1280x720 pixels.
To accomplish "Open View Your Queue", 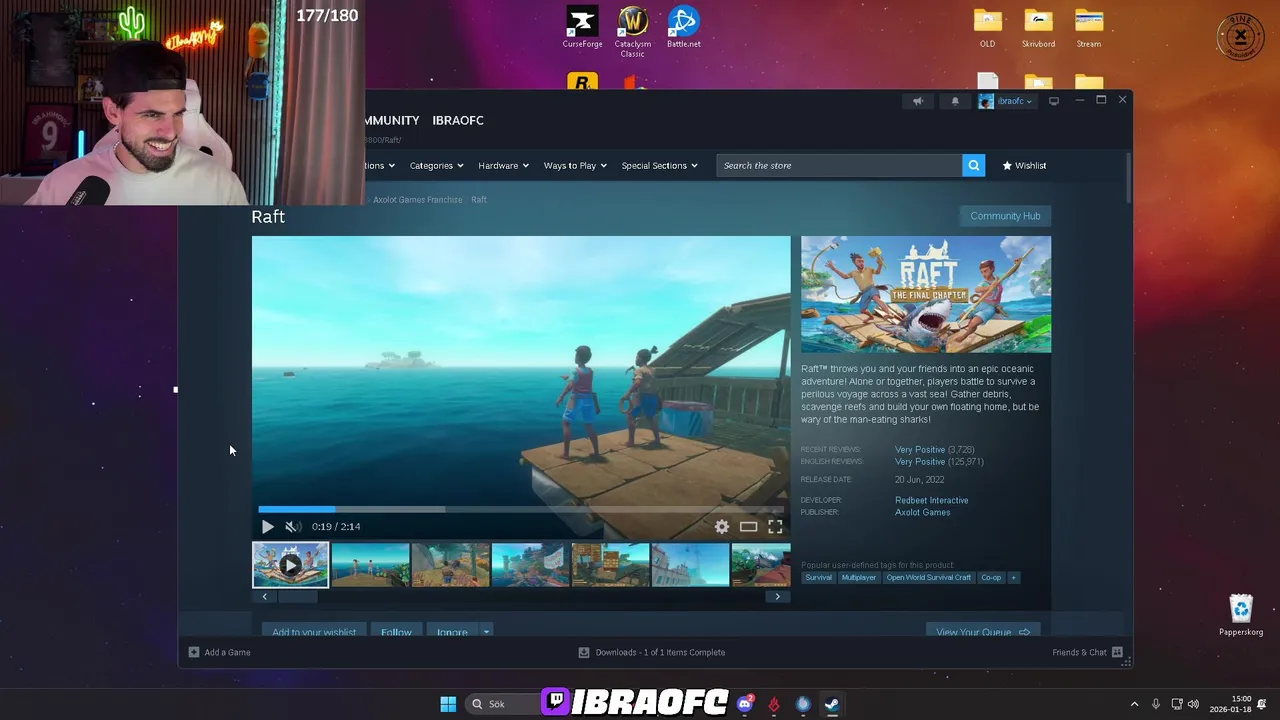I will (x=983, y=632).
